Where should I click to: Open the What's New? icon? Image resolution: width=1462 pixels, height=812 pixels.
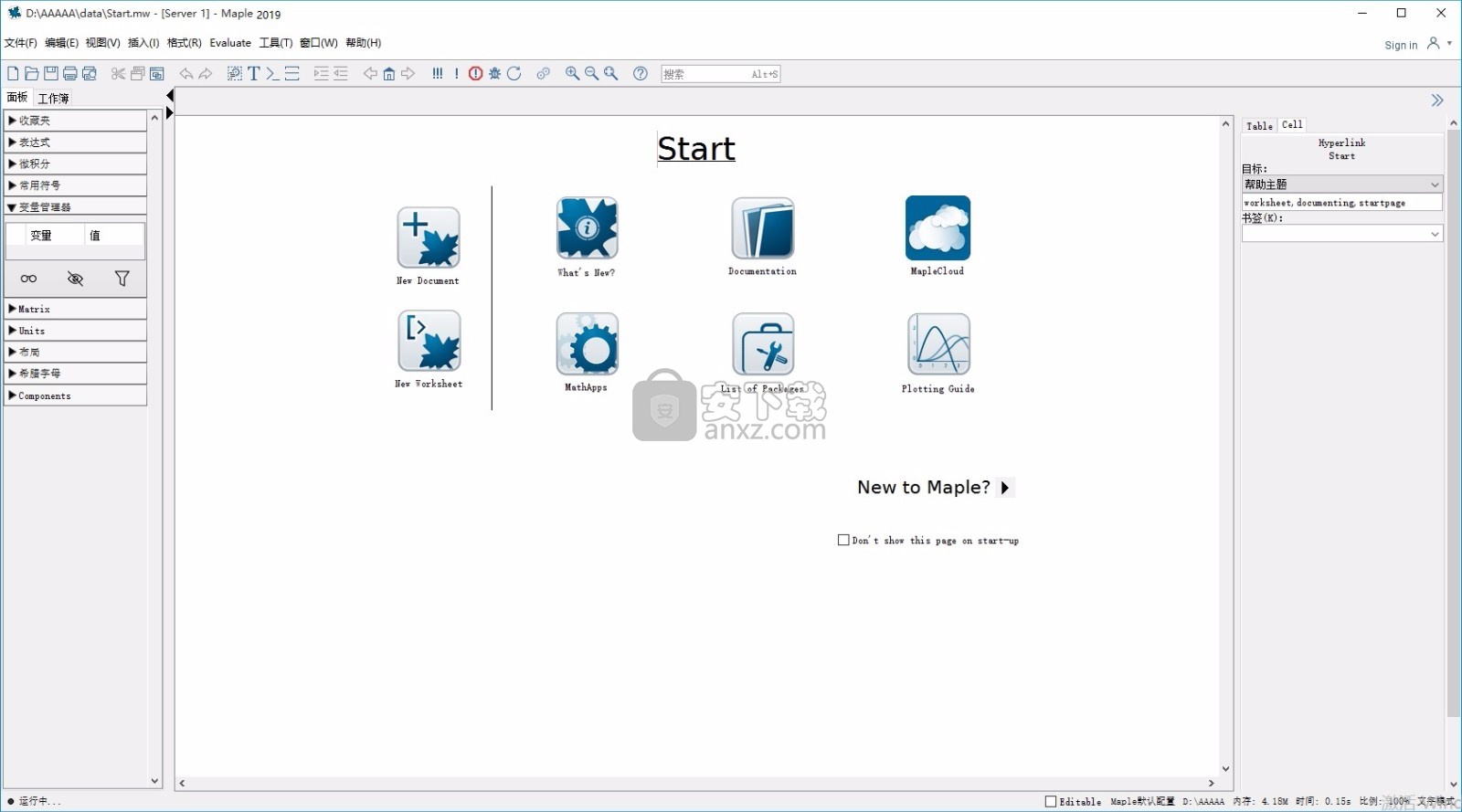(588, 228)
